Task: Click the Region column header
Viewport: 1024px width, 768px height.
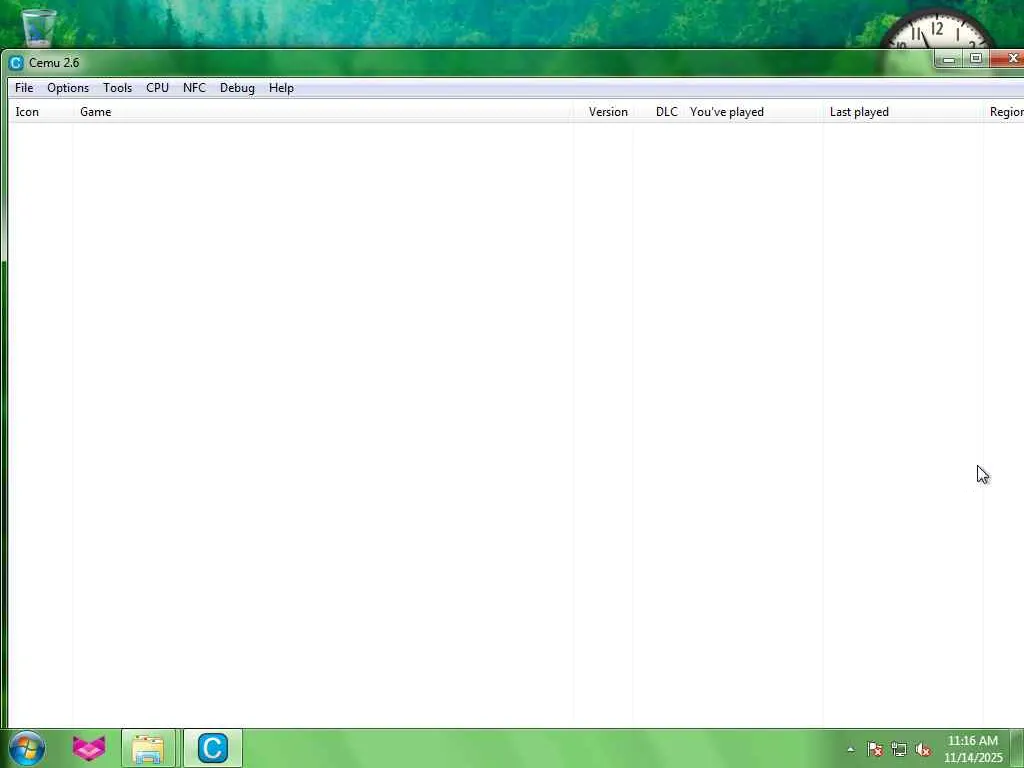Action: 1004,112
